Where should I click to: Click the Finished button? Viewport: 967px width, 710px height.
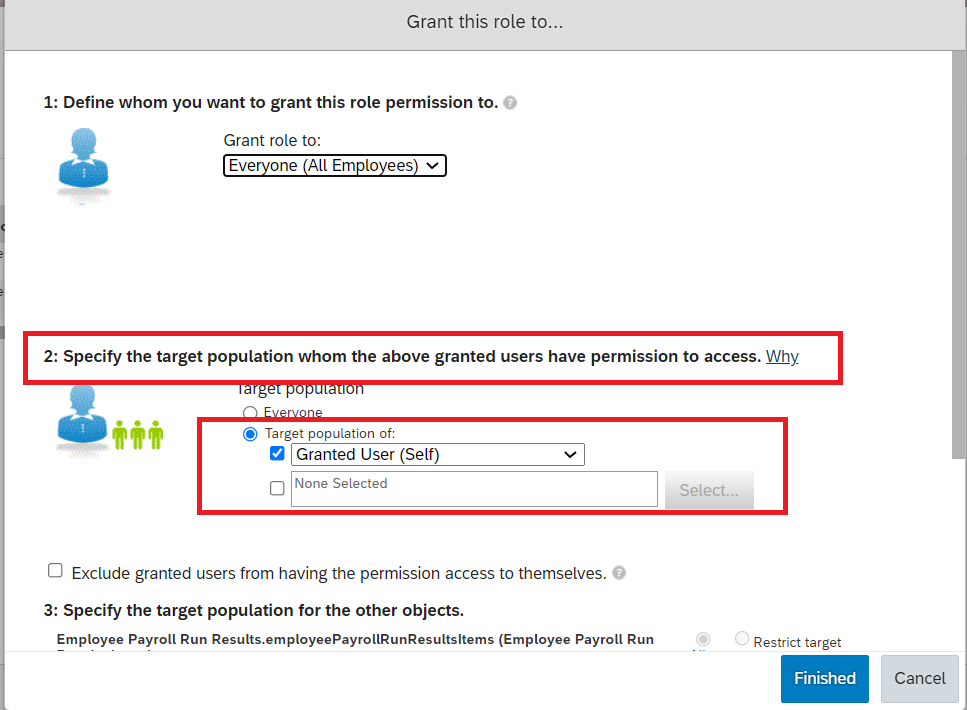(825, 679)
